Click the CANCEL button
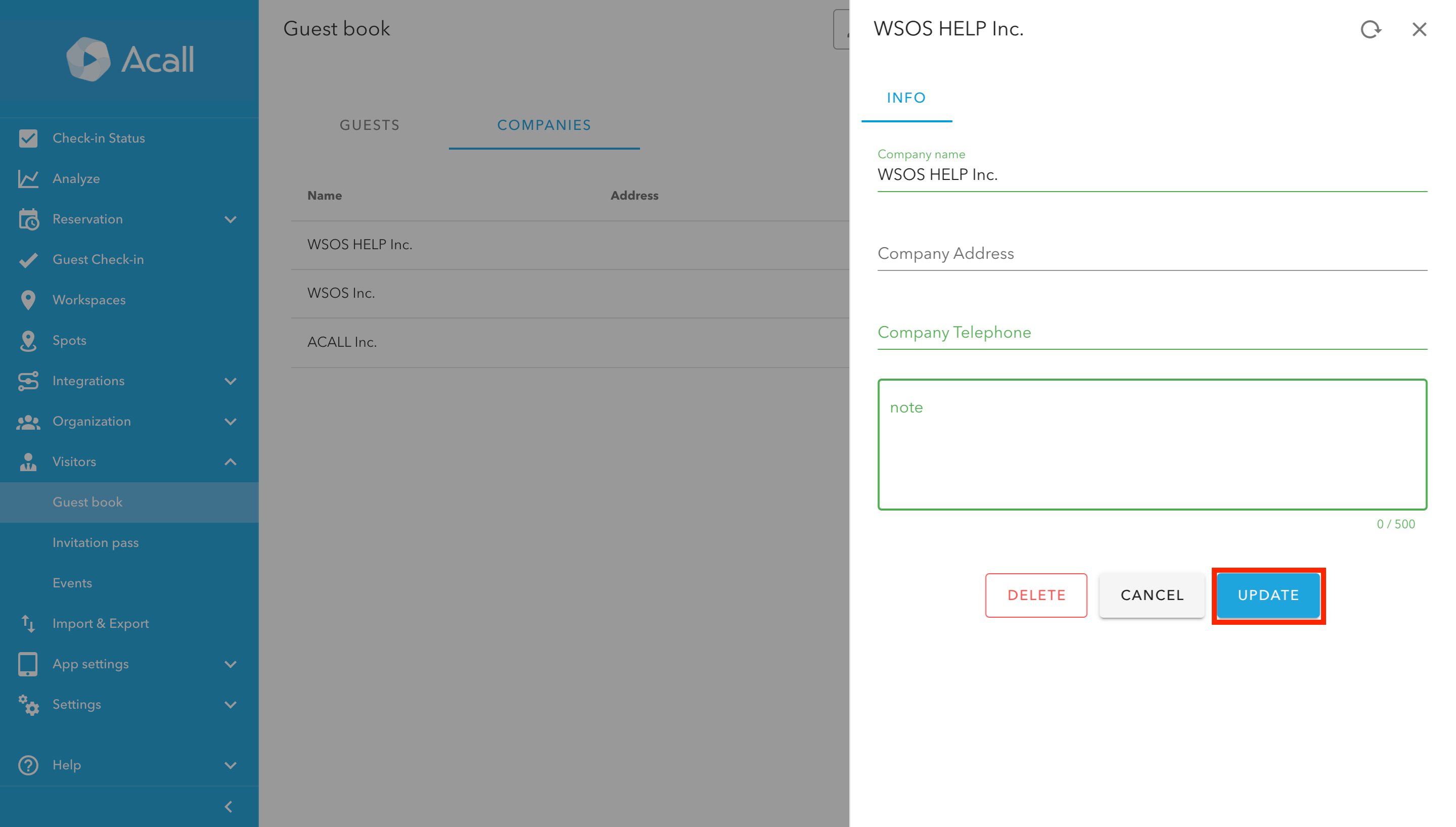 click(1152, 594)
